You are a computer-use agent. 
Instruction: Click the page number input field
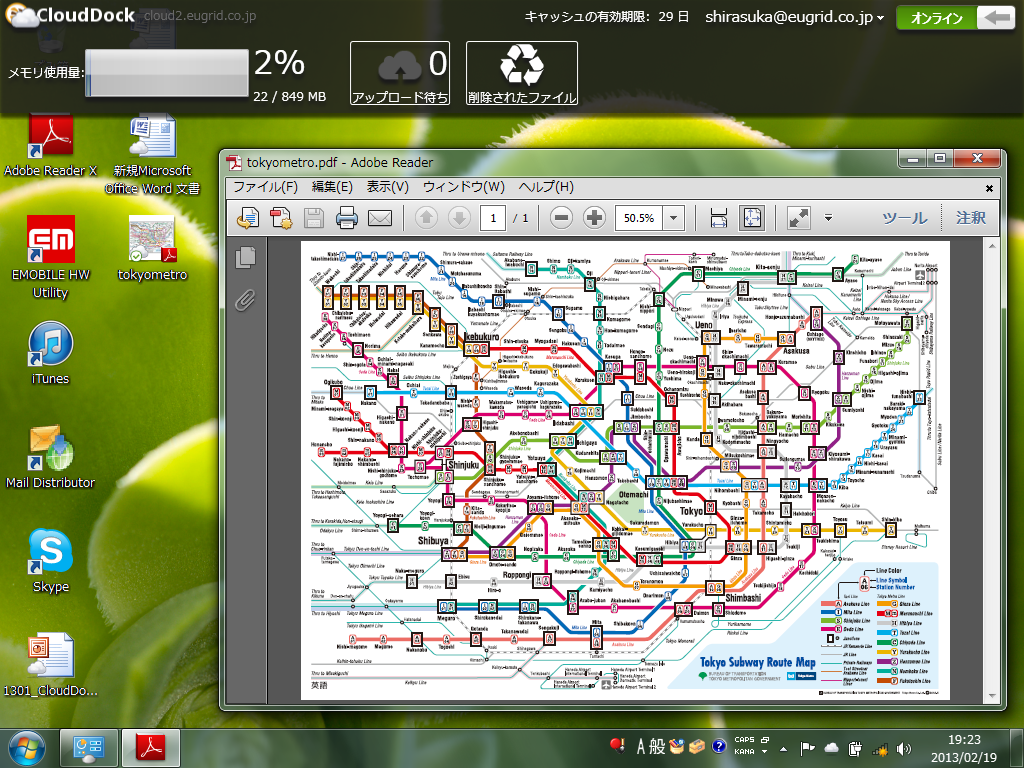tap(493, 218)
